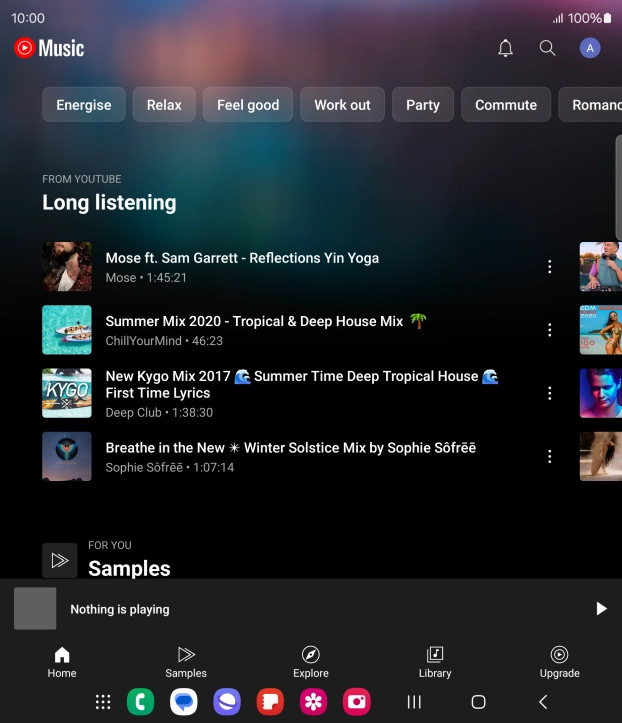Open the notifications bell
Screen dimensions: 622x723
pos(505,48)
